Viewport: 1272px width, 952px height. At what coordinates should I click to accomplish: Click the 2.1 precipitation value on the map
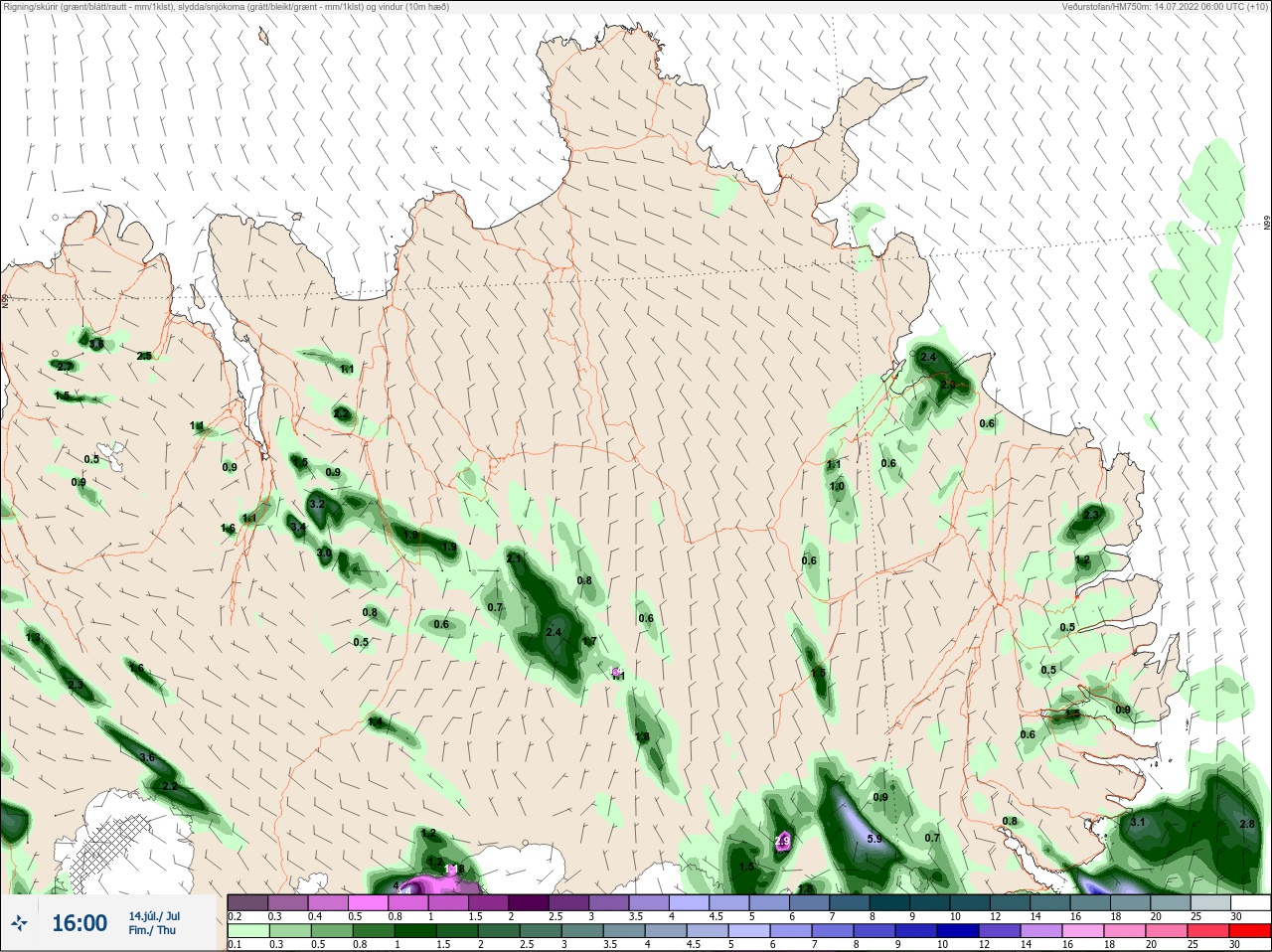click(514, 559)
